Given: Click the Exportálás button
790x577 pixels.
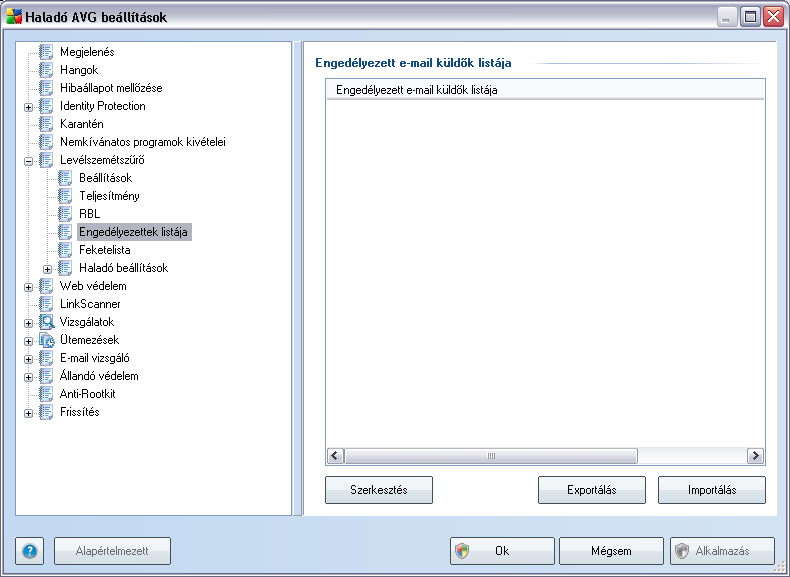Looking at the screenshot, I should click(x=592, y=490).
